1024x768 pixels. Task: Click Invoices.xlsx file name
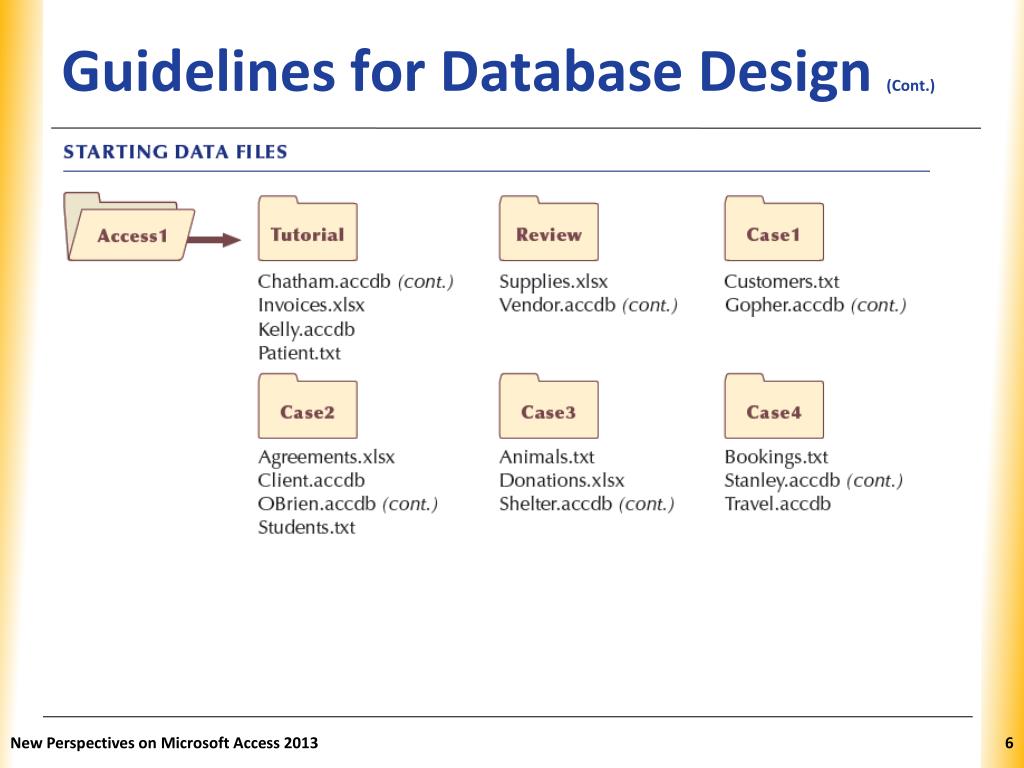coord(311,305)
